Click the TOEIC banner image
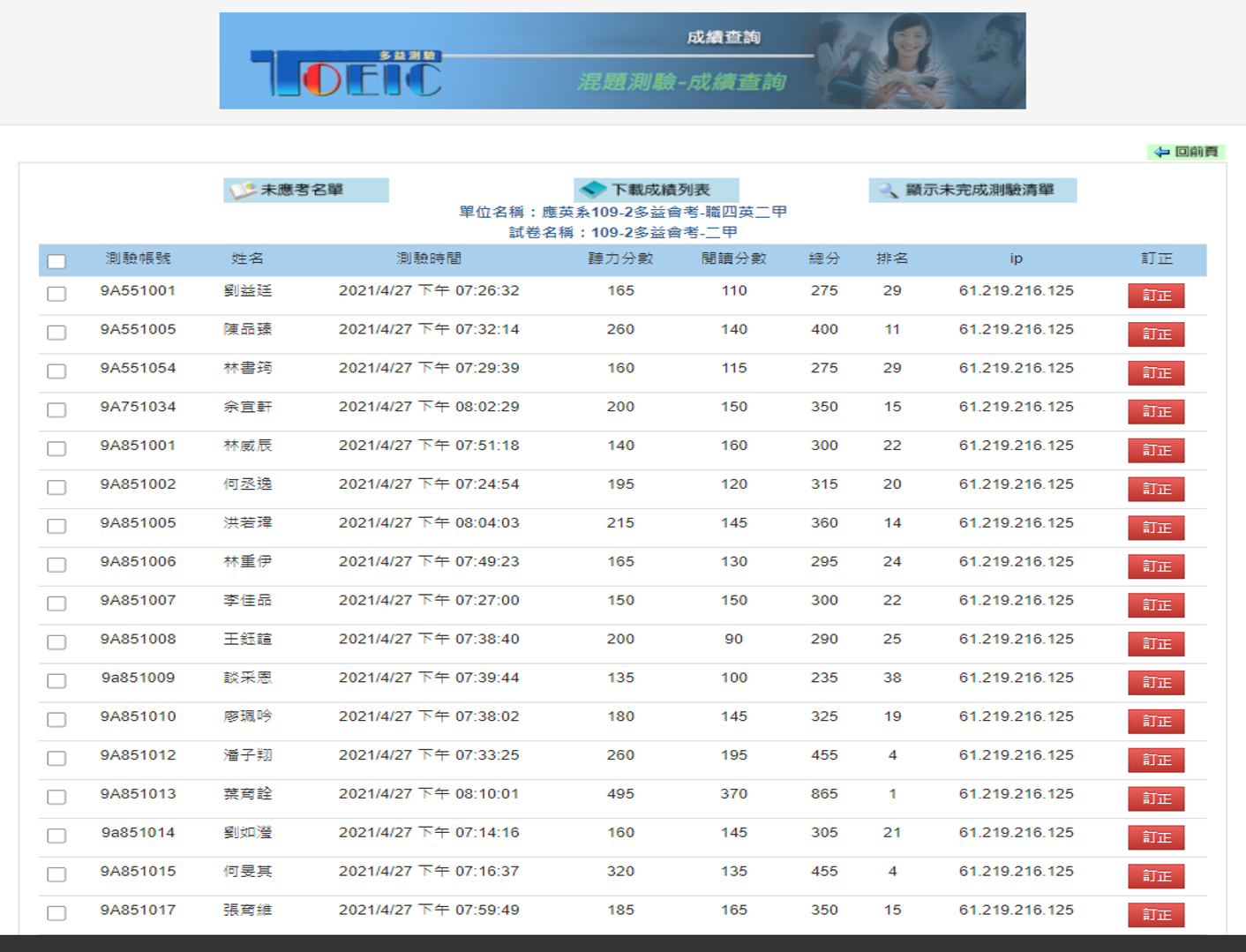 tap(622, 61)
